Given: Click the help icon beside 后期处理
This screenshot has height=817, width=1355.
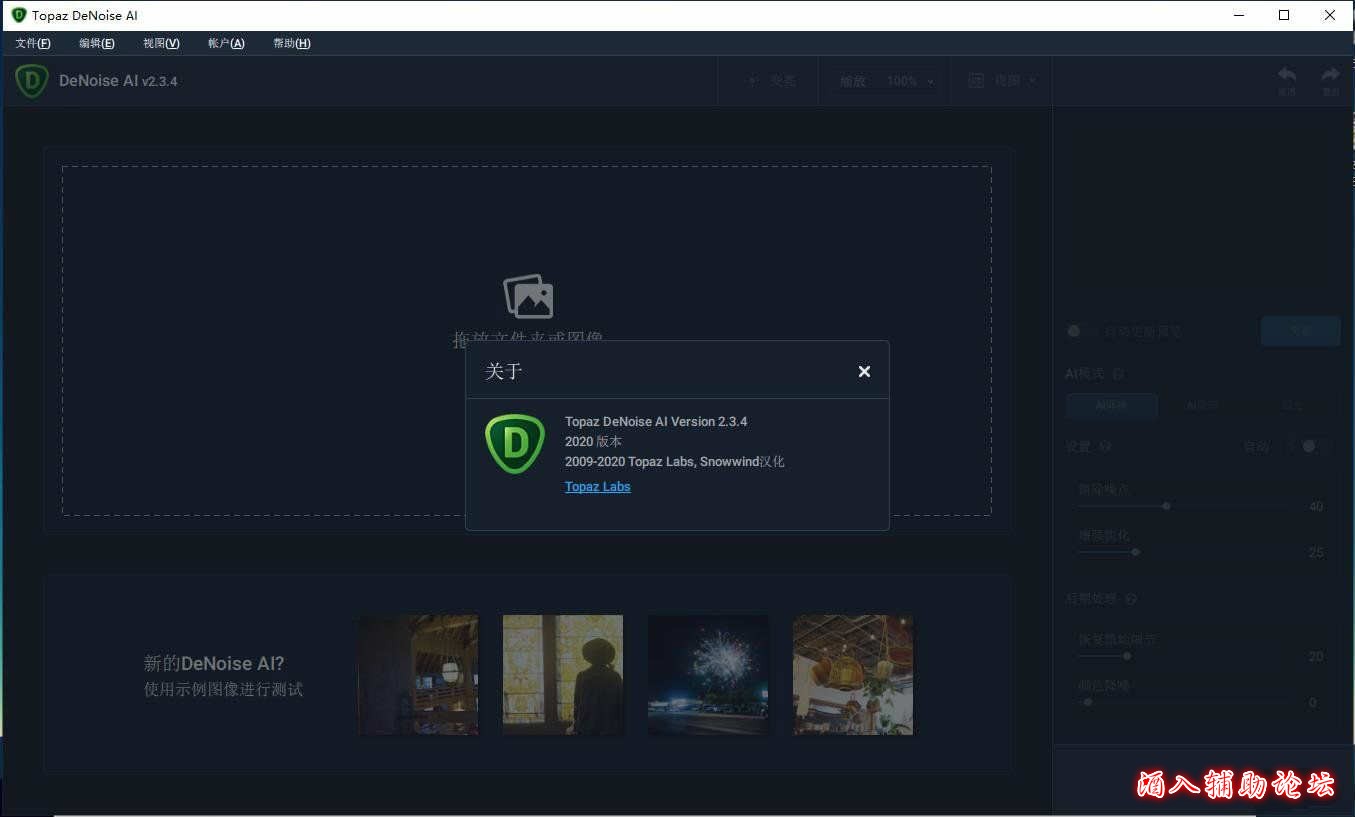Looking at the screenshot, I should coord(1131,599).
